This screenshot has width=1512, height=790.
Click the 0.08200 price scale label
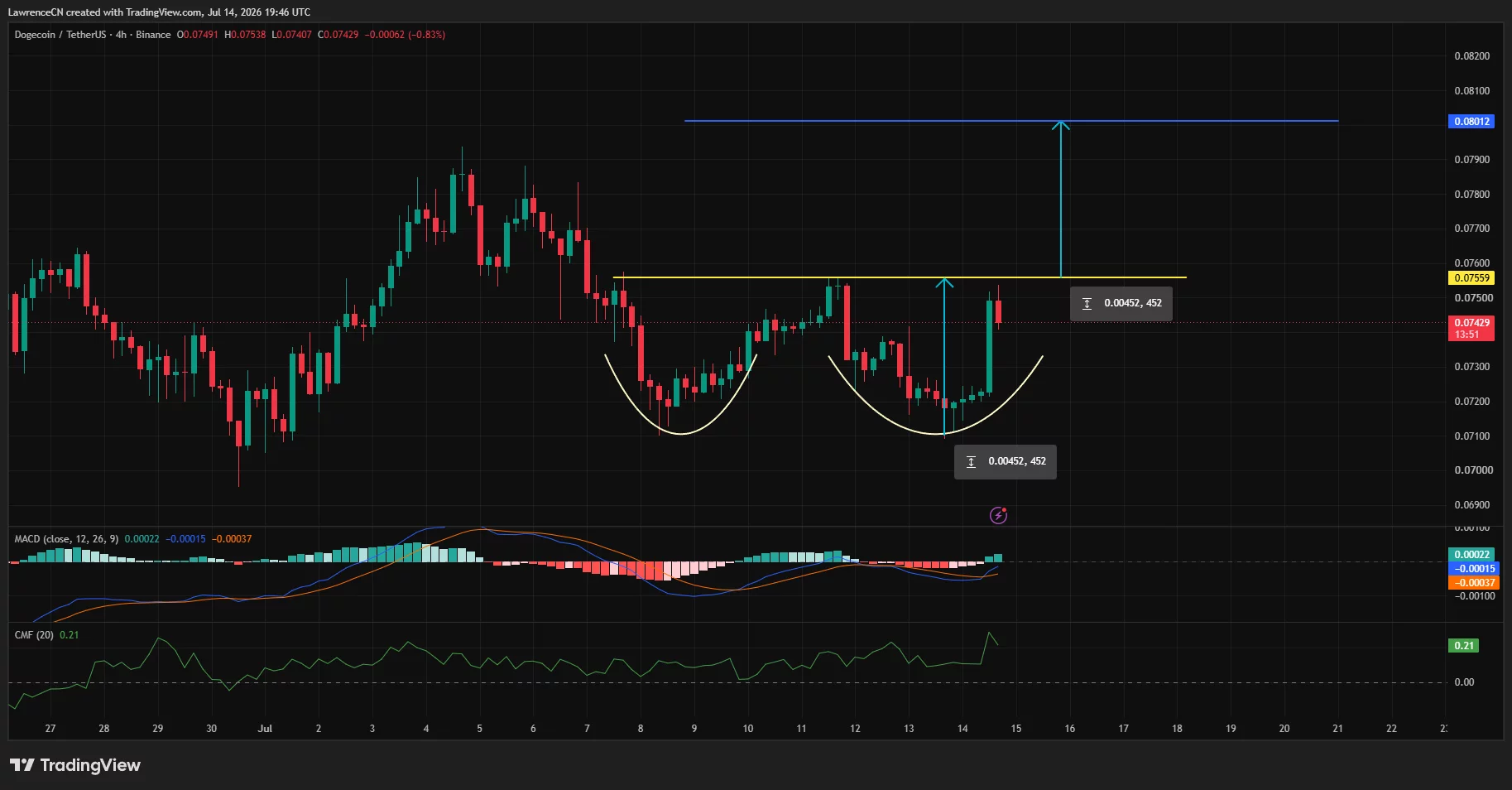1471,56
